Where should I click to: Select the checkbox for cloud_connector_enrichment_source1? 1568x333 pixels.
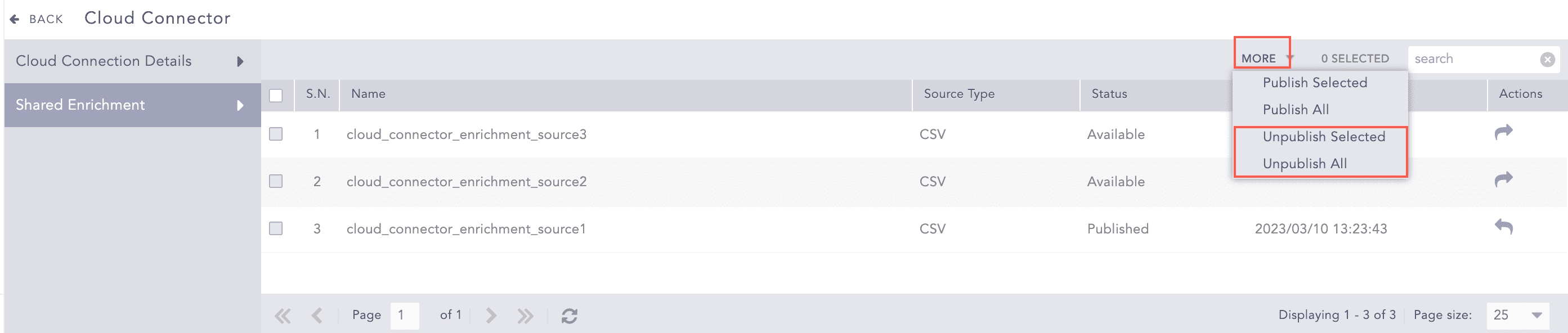(276, 228)
